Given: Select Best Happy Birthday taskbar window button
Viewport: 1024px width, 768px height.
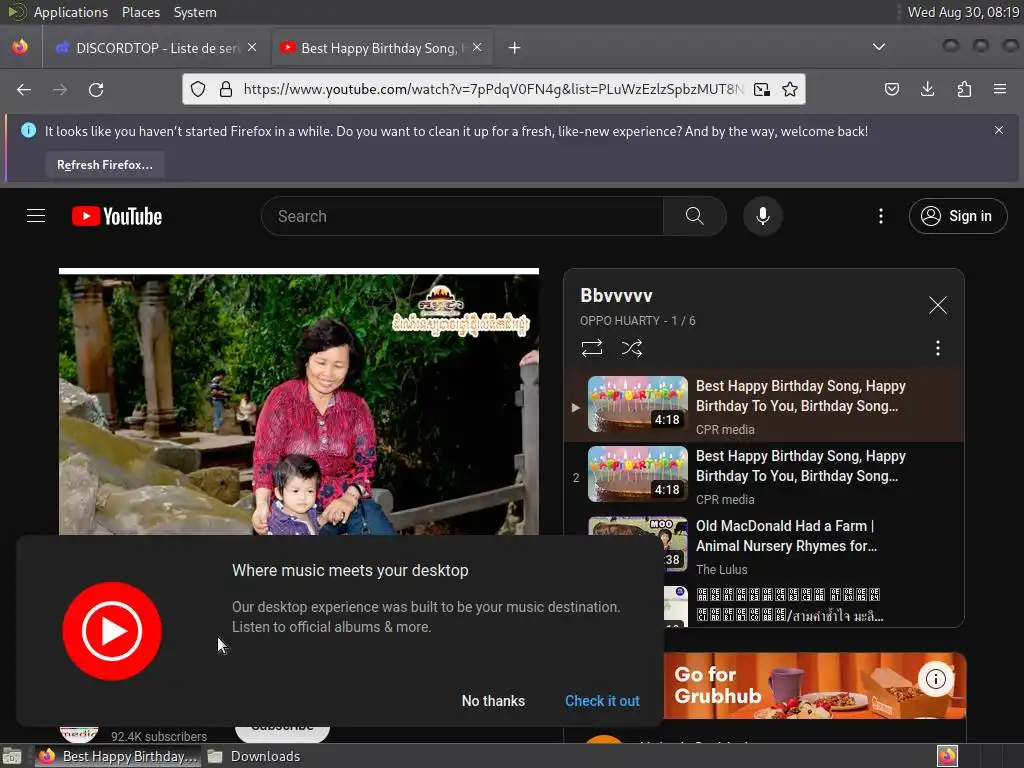Looking at the screenshot, I should tap(118, 756).
